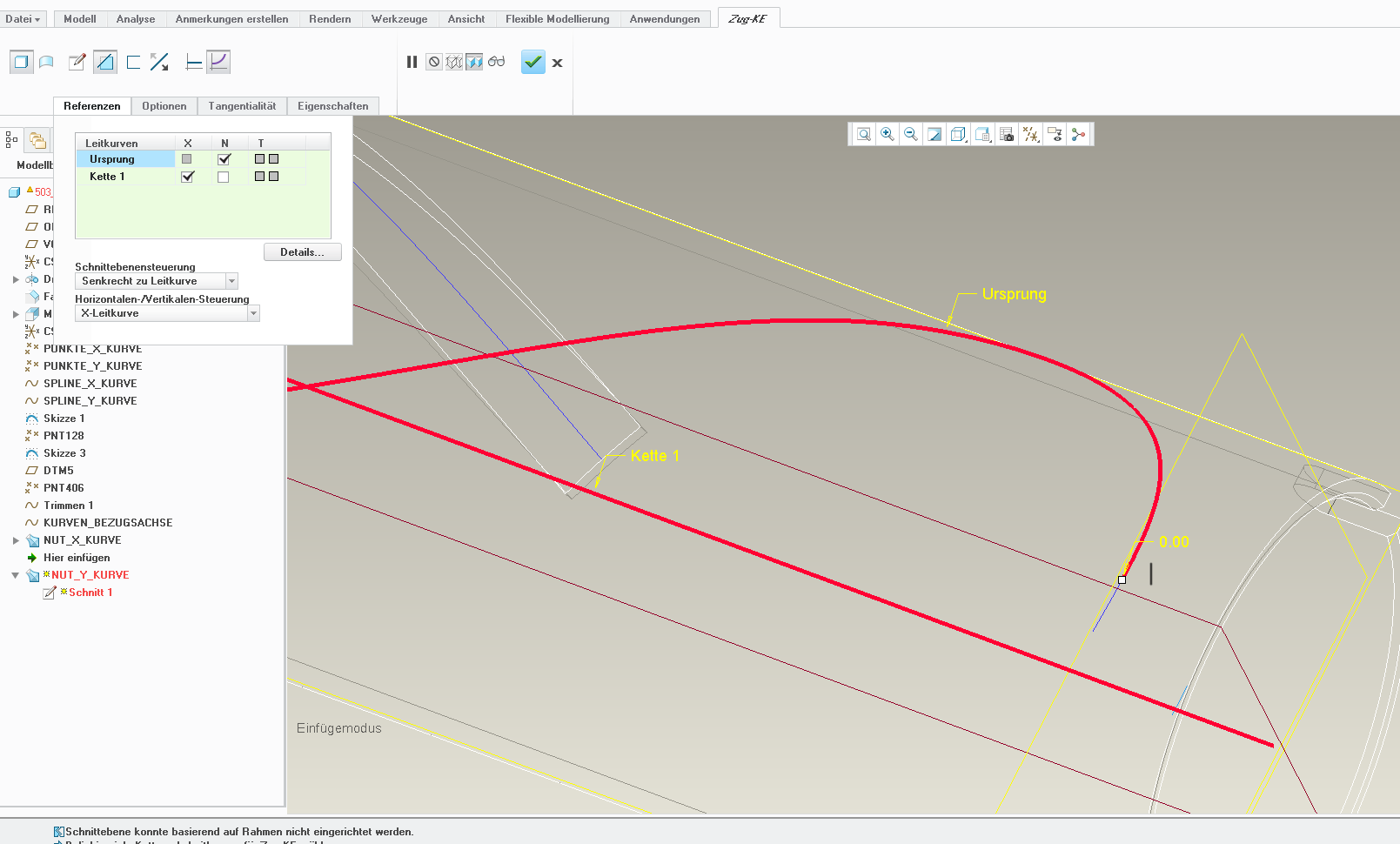1400x844 pixels.
Task: Confirm the sweep with the green checkmark
Action: pyautogui.click(x=533, y=62)
